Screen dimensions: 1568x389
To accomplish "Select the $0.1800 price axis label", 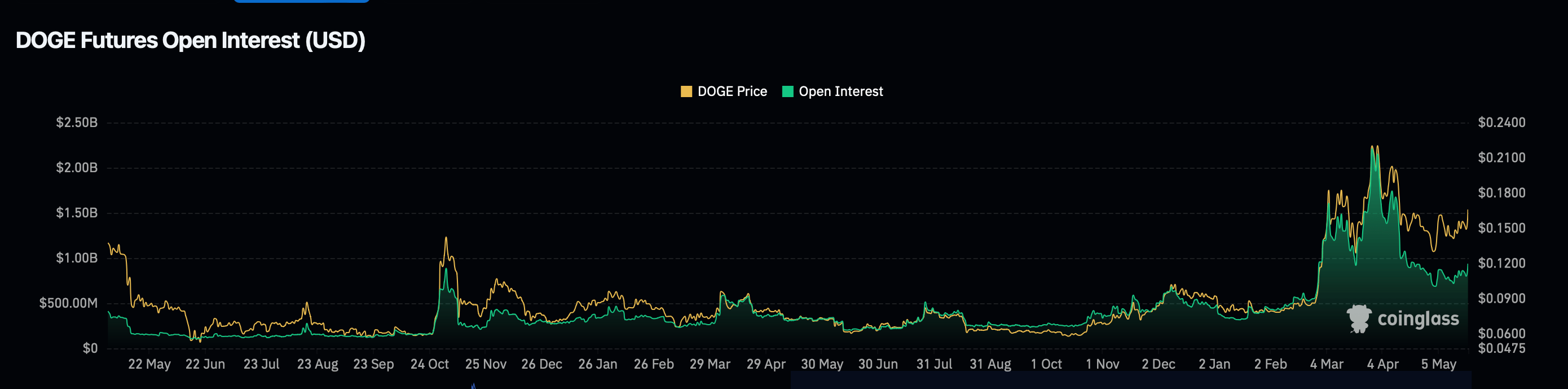I will (x=1501, y=193).
